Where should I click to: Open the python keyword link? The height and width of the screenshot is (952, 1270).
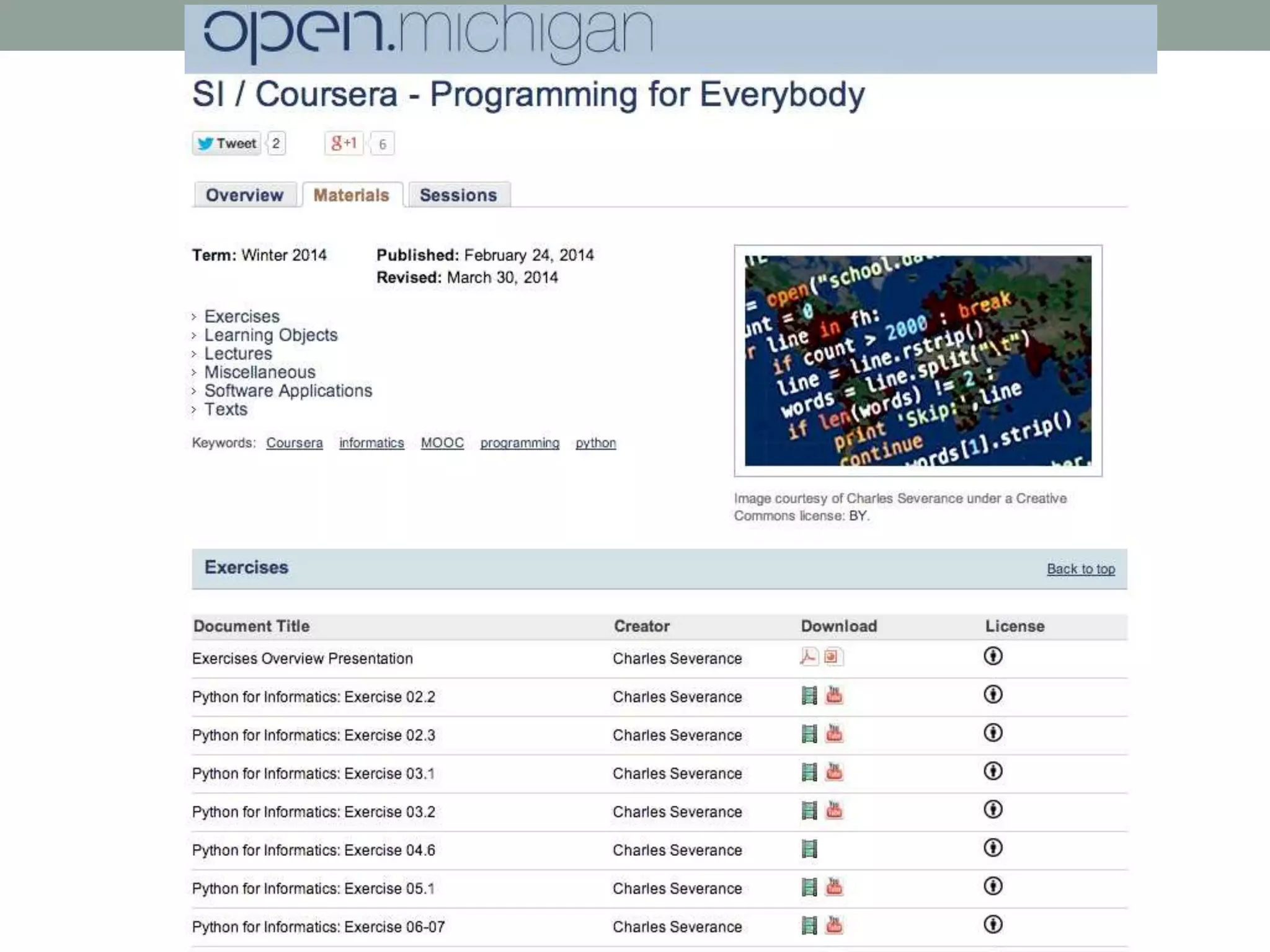(x=595, y=443)
